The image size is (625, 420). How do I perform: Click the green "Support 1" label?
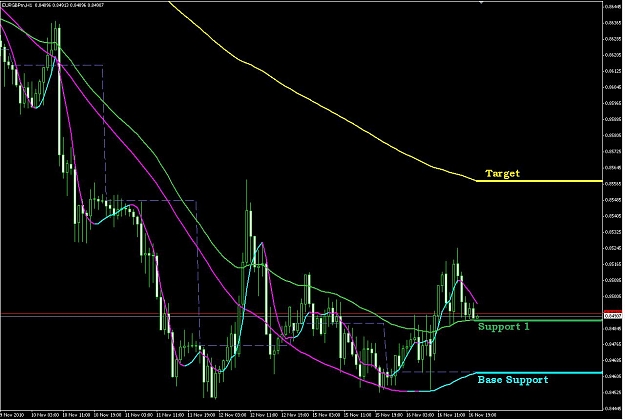[x=503, y=327]
